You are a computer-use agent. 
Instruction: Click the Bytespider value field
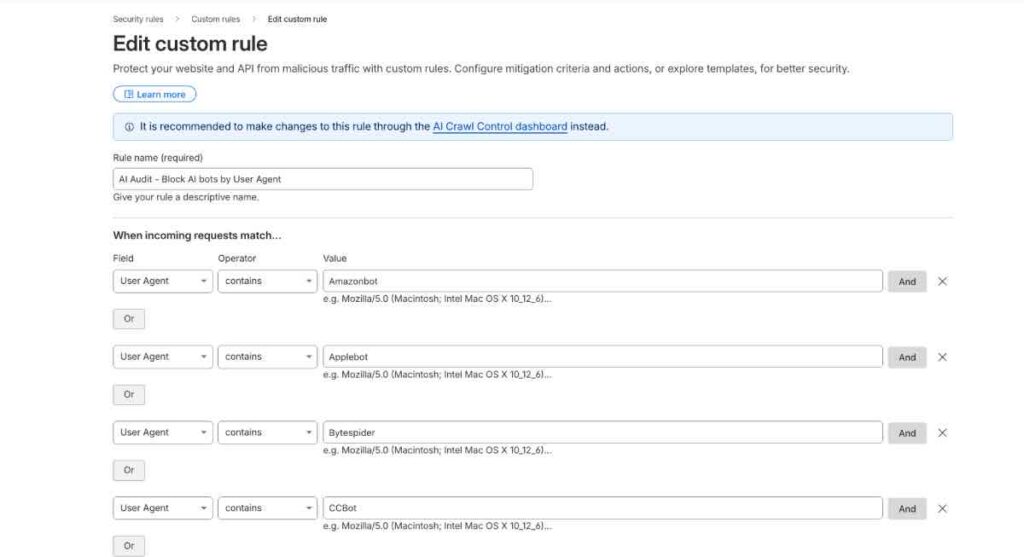(x=602, y=432)
